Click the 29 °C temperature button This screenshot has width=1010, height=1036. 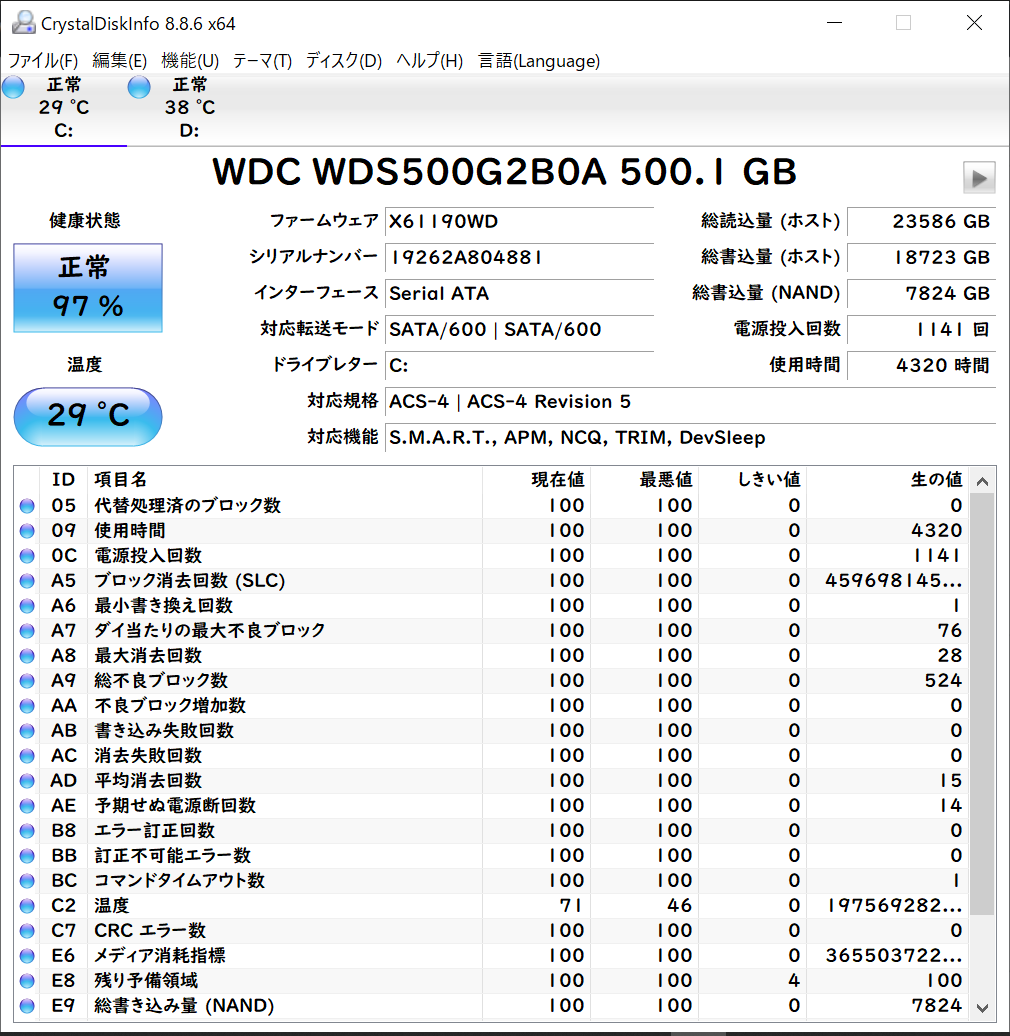point(88,416)
